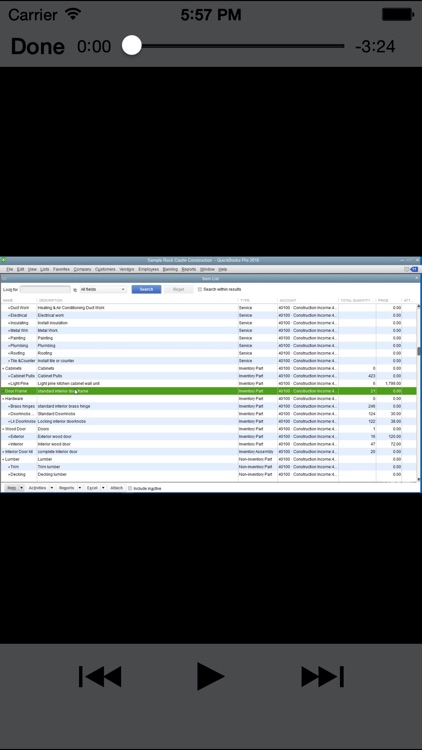Play the video
Screen dimensions: 422x750
click(x=211, y=676)
